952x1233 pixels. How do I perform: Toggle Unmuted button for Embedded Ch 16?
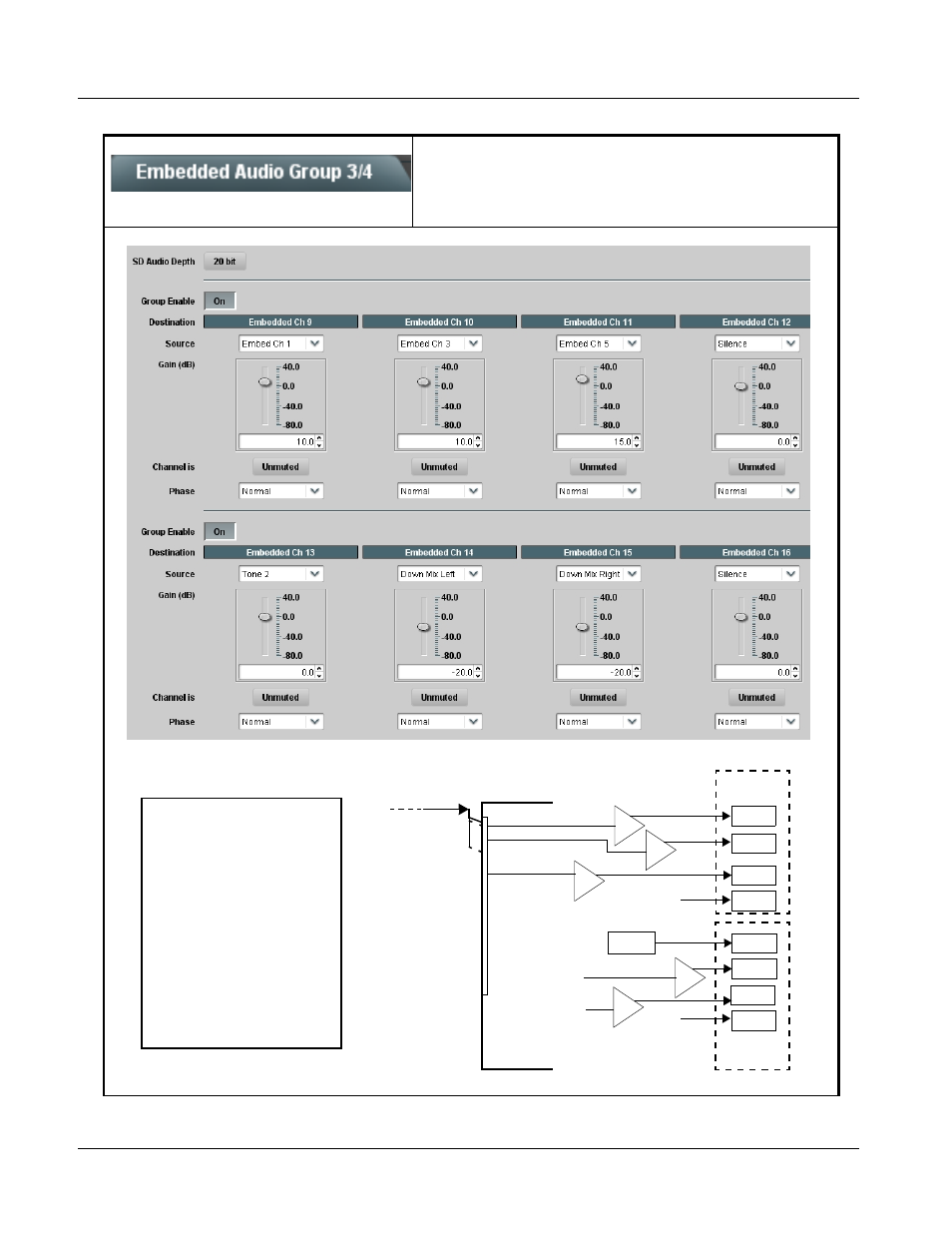tap(756, 698)
